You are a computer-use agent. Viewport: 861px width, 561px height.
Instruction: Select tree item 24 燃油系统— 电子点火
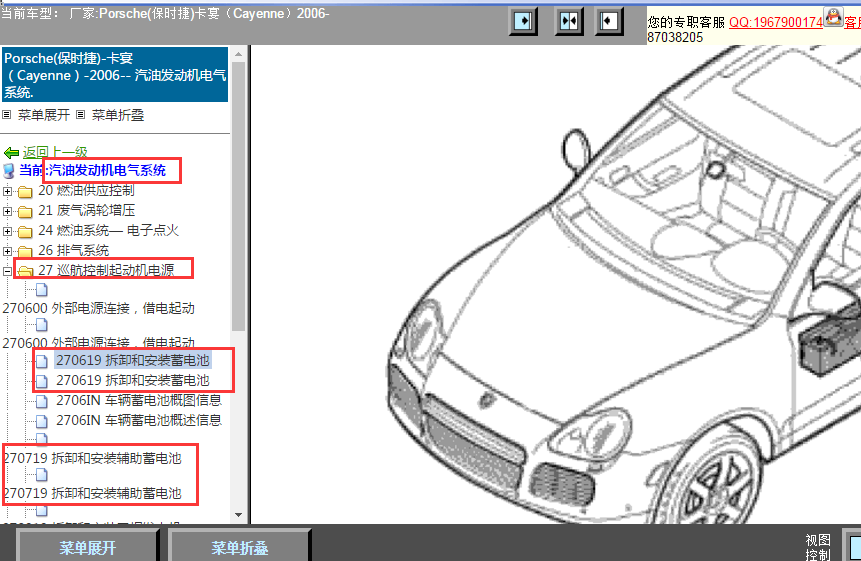click(108, 230)
